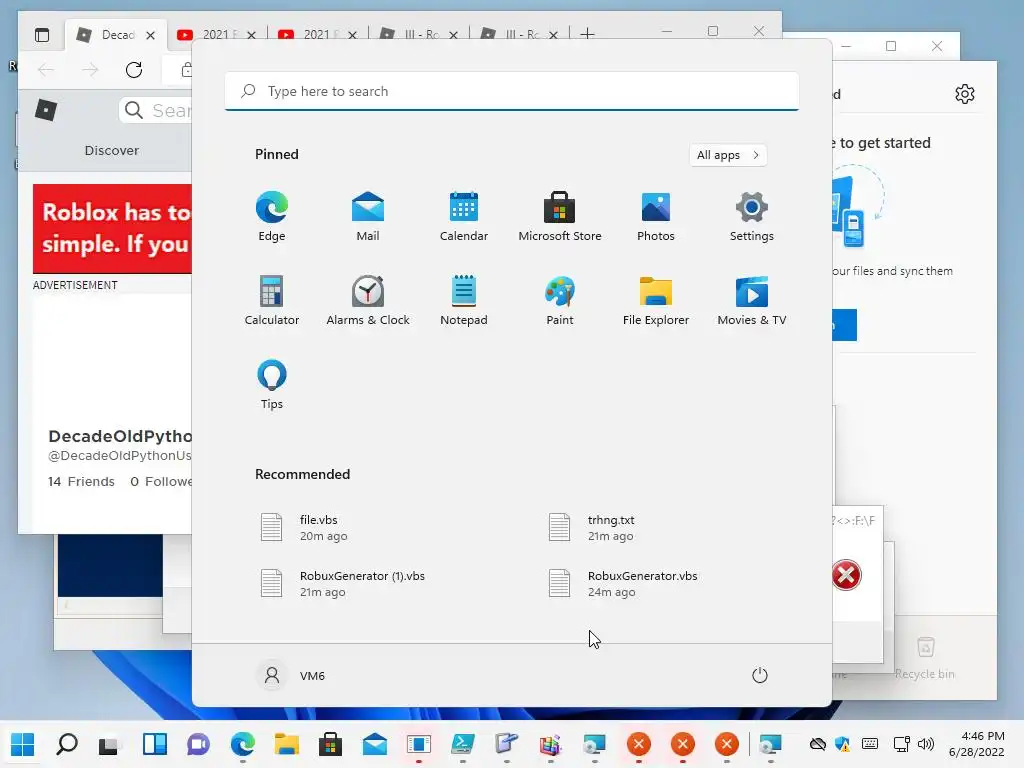Open Windows Security tray icon

(843, 744)
